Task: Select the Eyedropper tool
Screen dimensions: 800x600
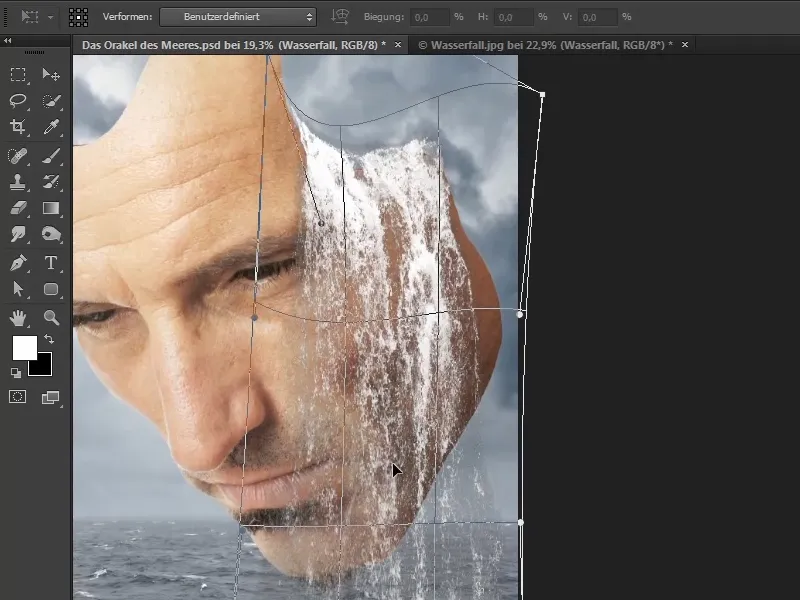Action: [x=51, y=127]
